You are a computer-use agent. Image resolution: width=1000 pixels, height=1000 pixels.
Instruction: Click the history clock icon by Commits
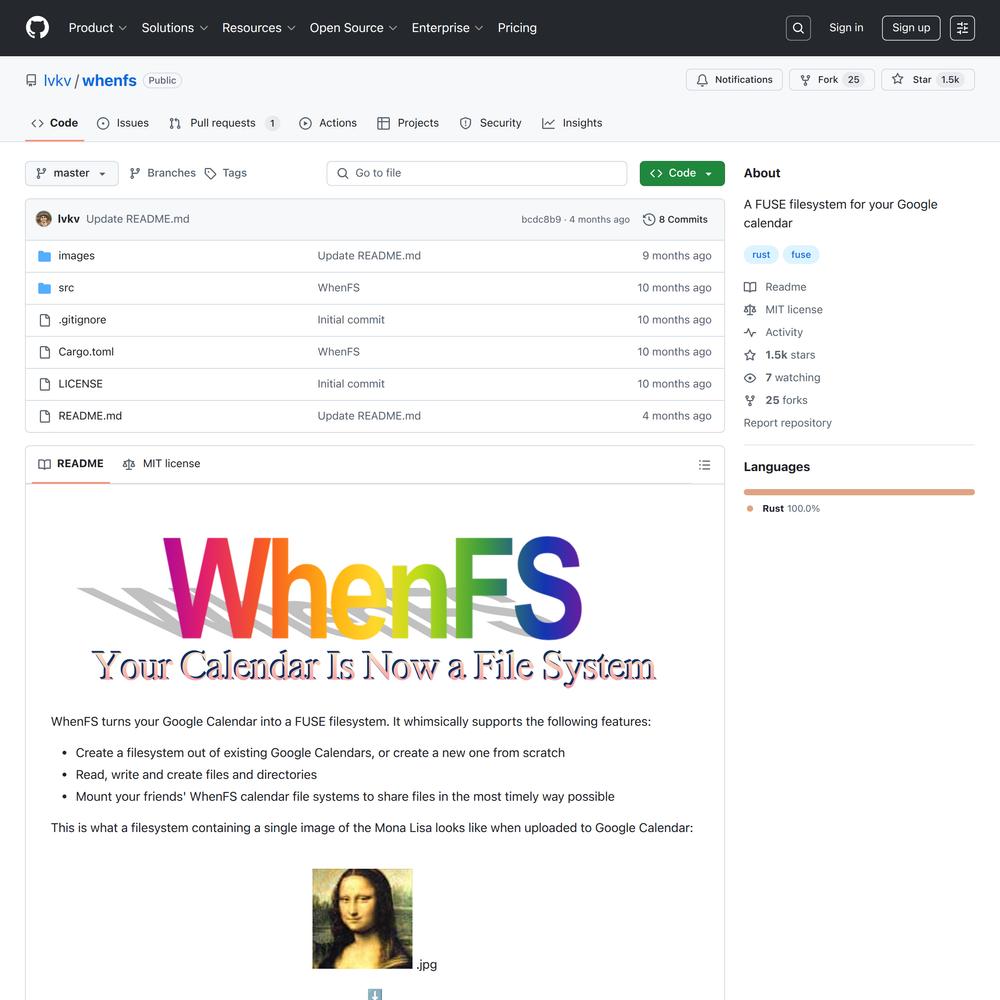pos(649,219)
